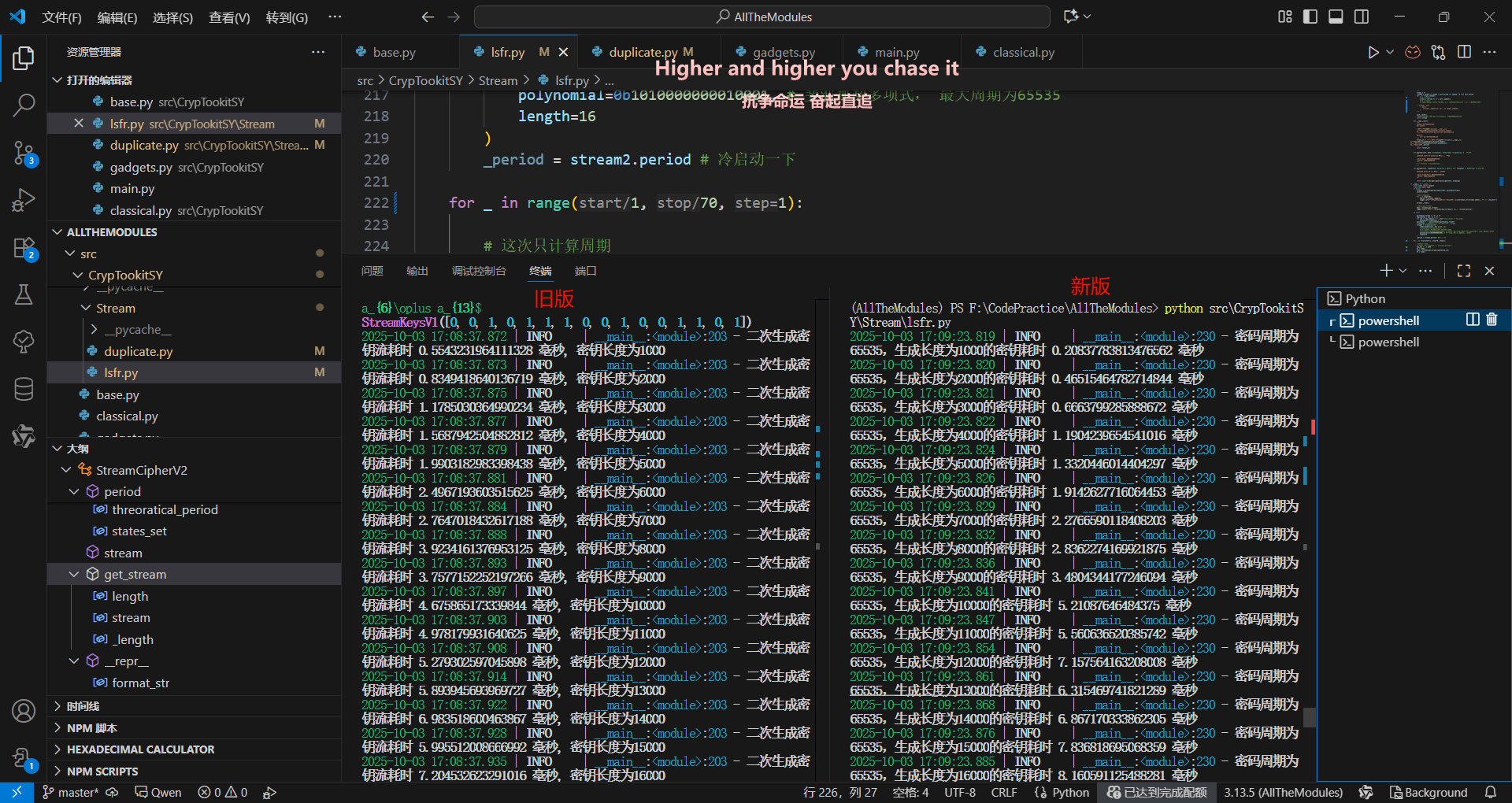Image resolution: width=1512 pixels, height=803 pixels.
Task: Toggle the bottom panel layout button
Action: point(1336,17)
